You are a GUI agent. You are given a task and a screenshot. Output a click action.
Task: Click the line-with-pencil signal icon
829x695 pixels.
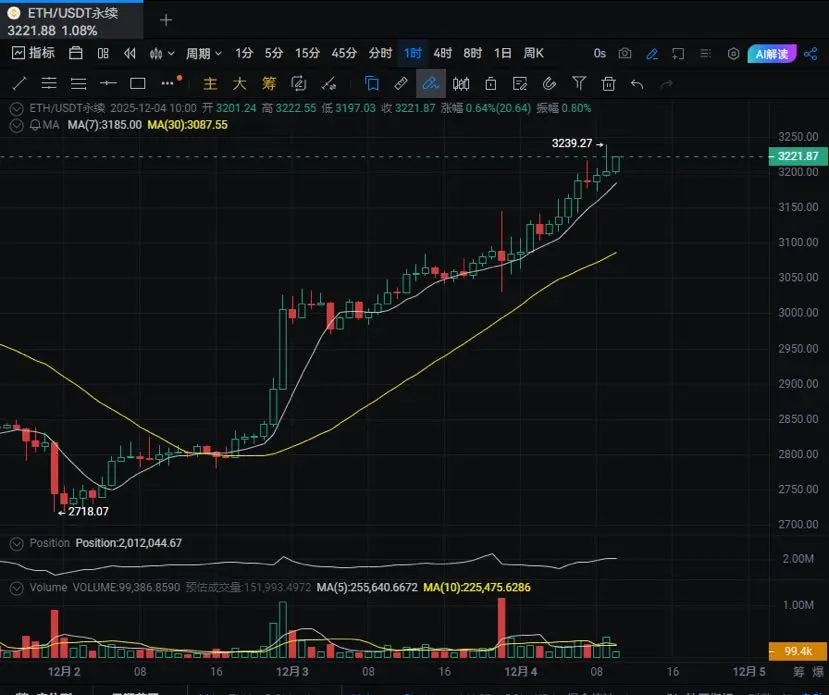329,84
